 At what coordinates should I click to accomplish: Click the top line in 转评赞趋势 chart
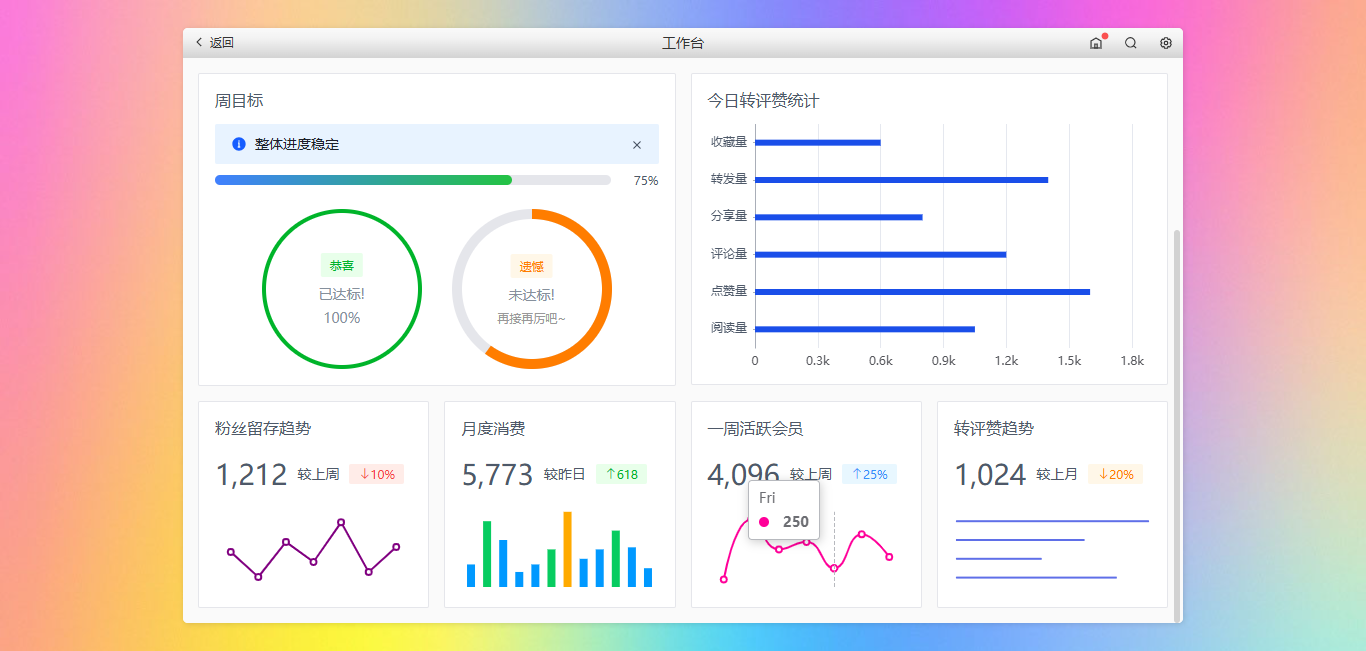point(1052,521)
